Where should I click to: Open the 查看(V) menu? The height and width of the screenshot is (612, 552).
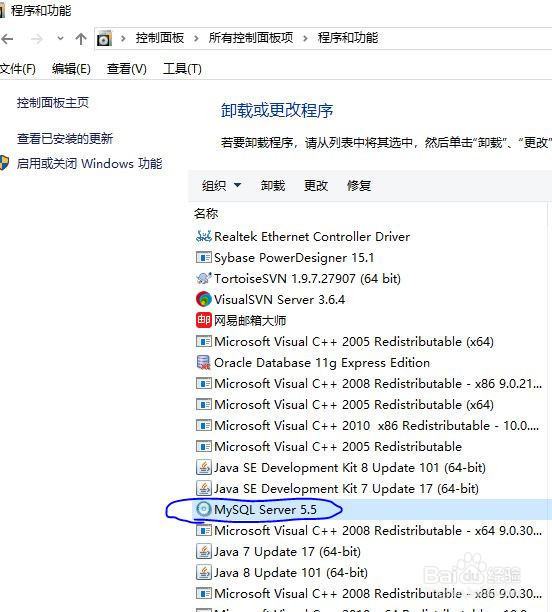point(127,69)
